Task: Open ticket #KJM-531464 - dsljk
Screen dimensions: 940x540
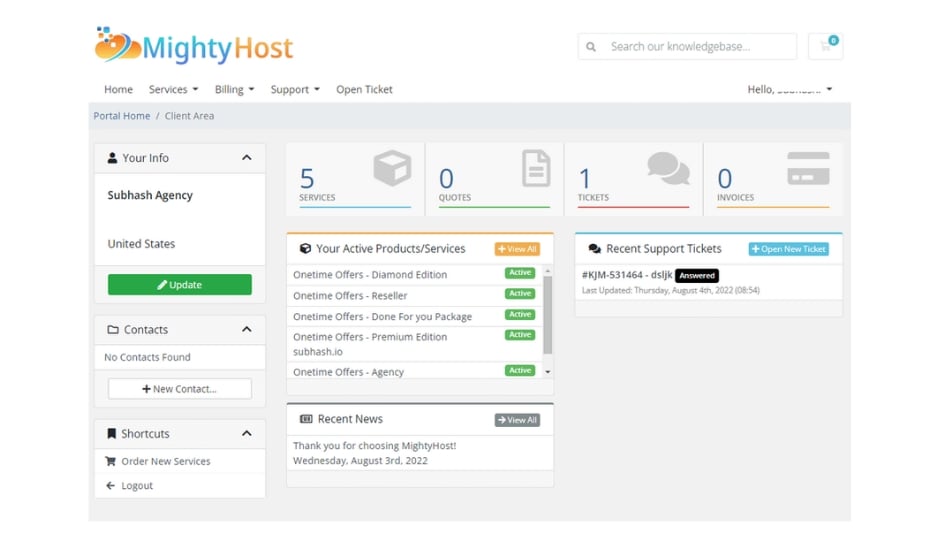Action: (627, 275)
